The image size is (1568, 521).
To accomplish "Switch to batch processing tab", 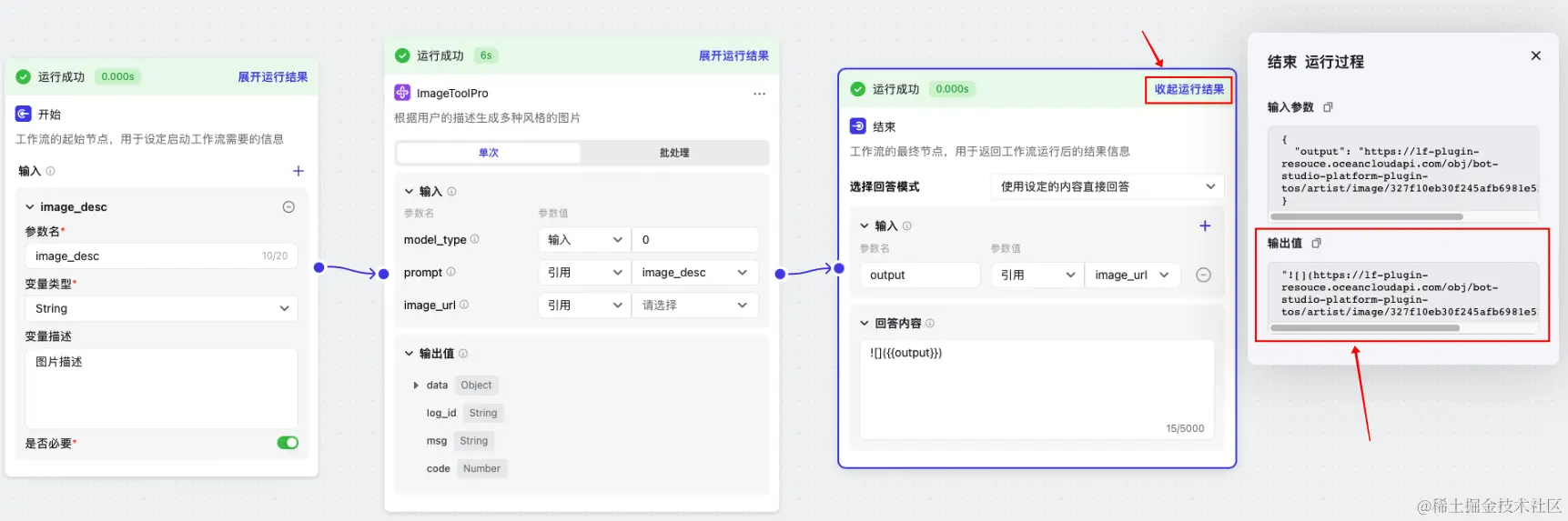I will tap(674, 153).
